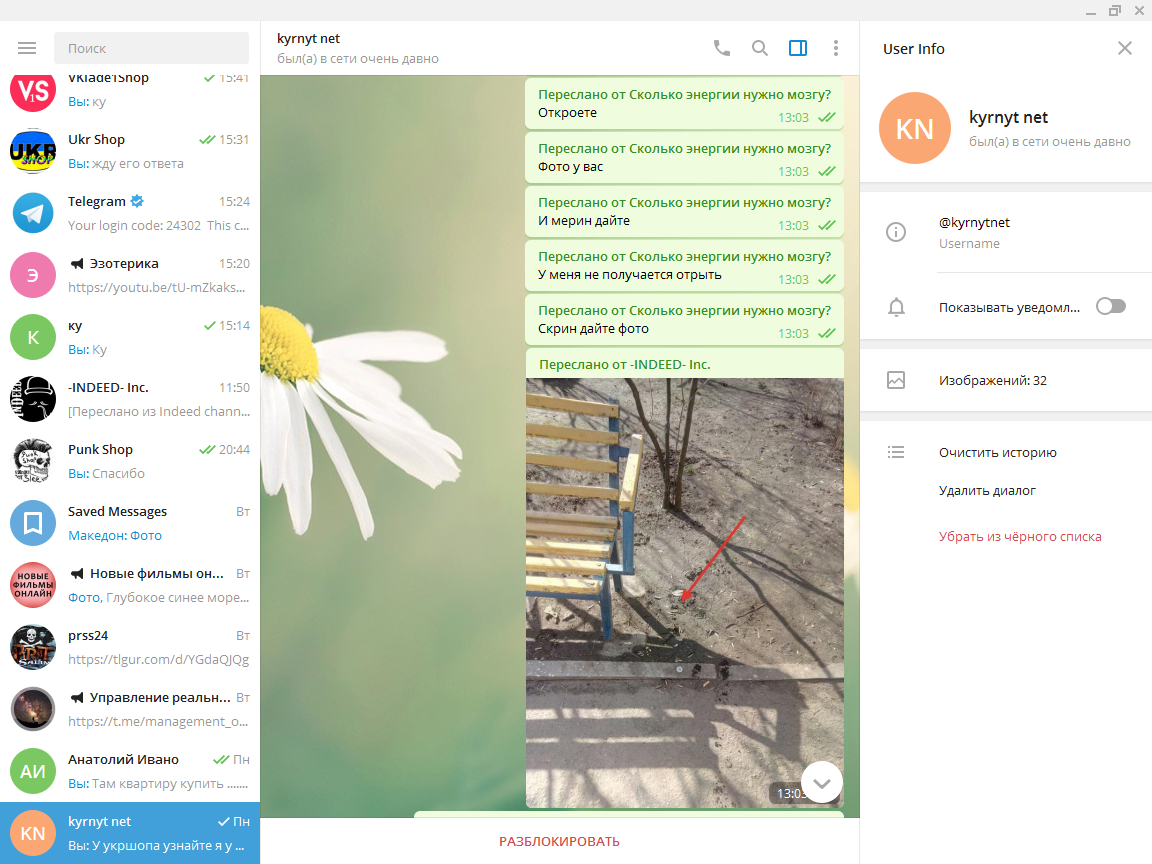
Task: Search messages in this chat
Action: [760, 48]
